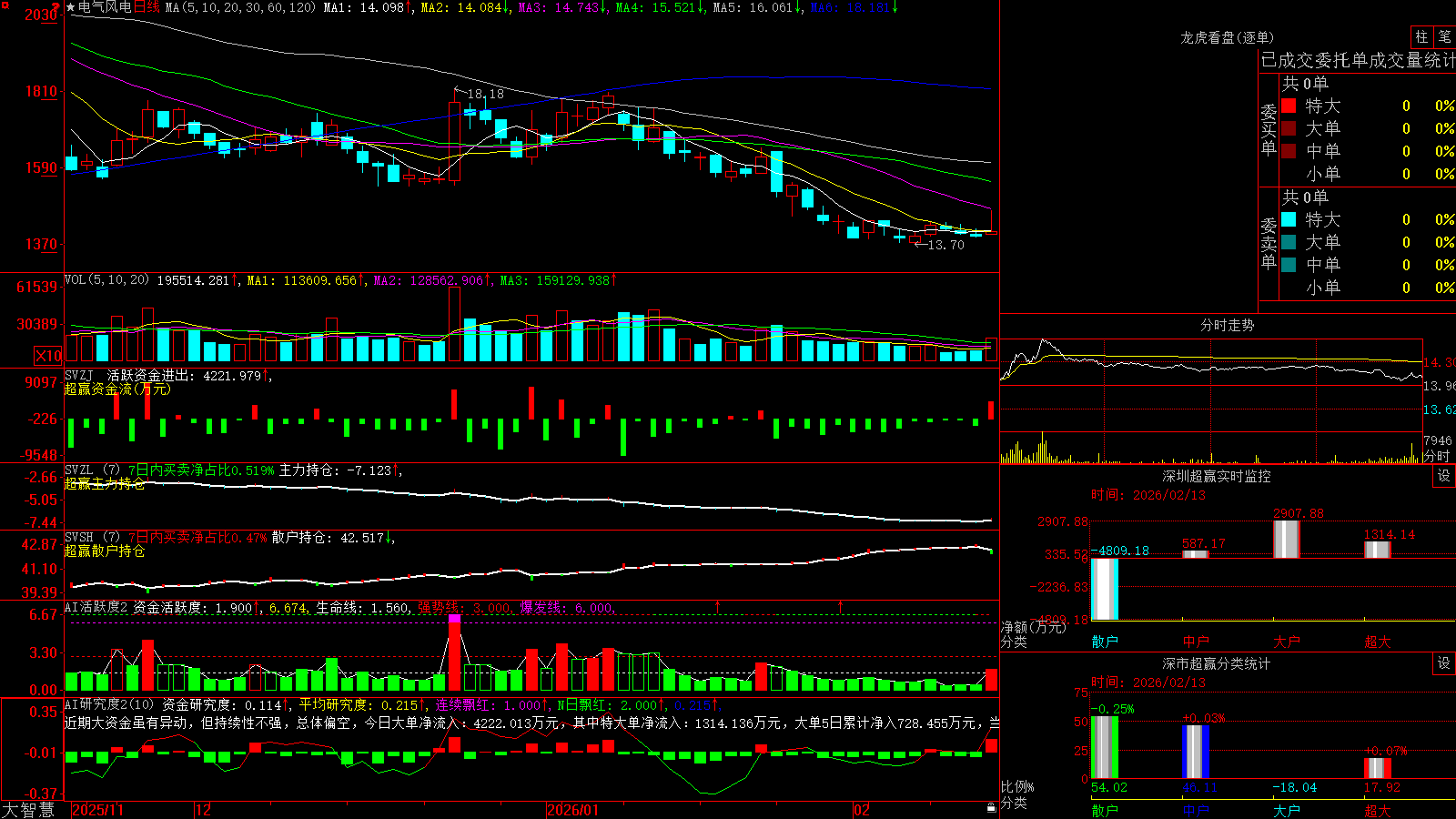The height and width of the screenshot is (819, 1456).
Task: Toggle the 日线 period label
Action: pyautogui.click(x=147, y=7)
